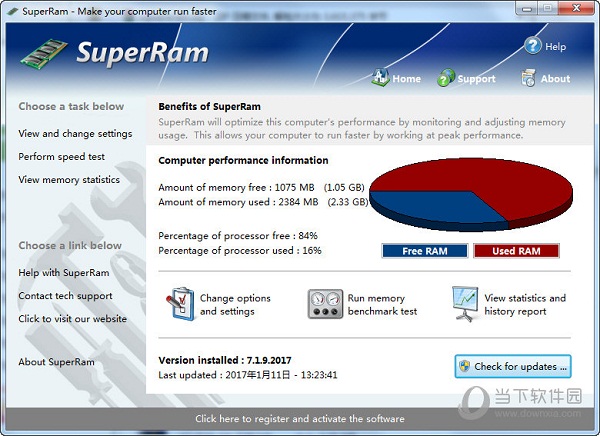This screenshot has width=600, height=436.
Task: Click View statistics and history report text
Action: point(525,305)
